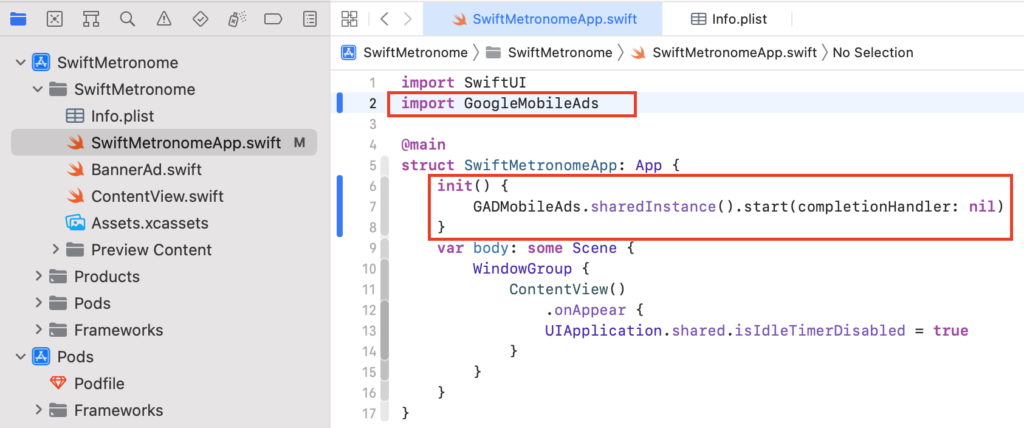The image size is (1024, 428).
Task: Go forward with the right chevron
Action: point(408,18)
